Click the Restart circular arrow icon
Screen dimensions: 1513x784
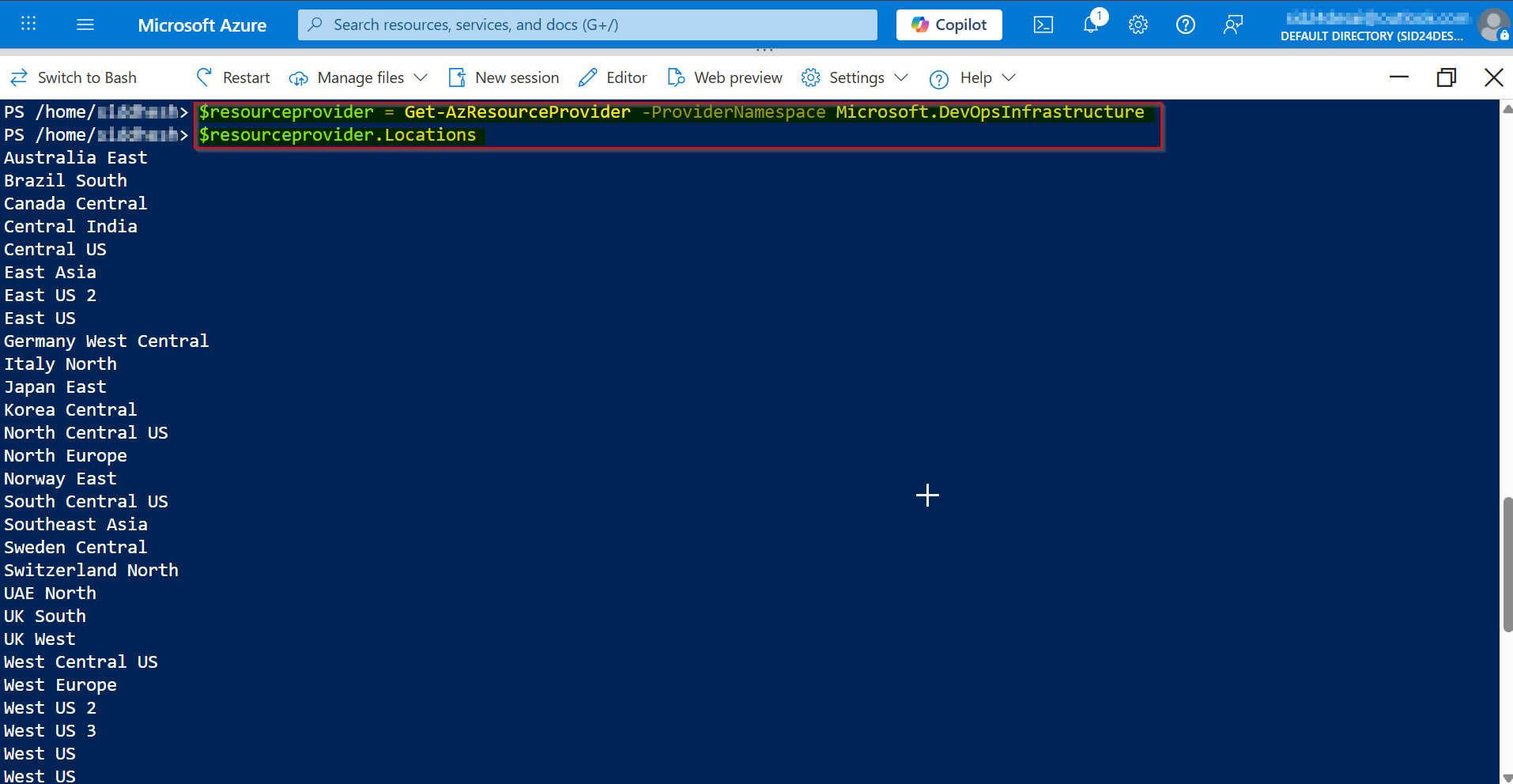pos(204,77)
